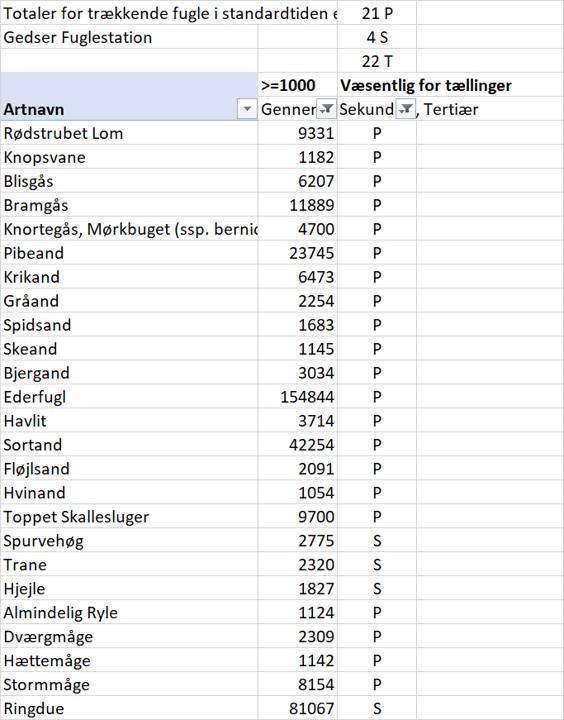Click the Tertiær header text
This screenshot has width=564, height=720.
pyautogui.click(x=451, y=109)
